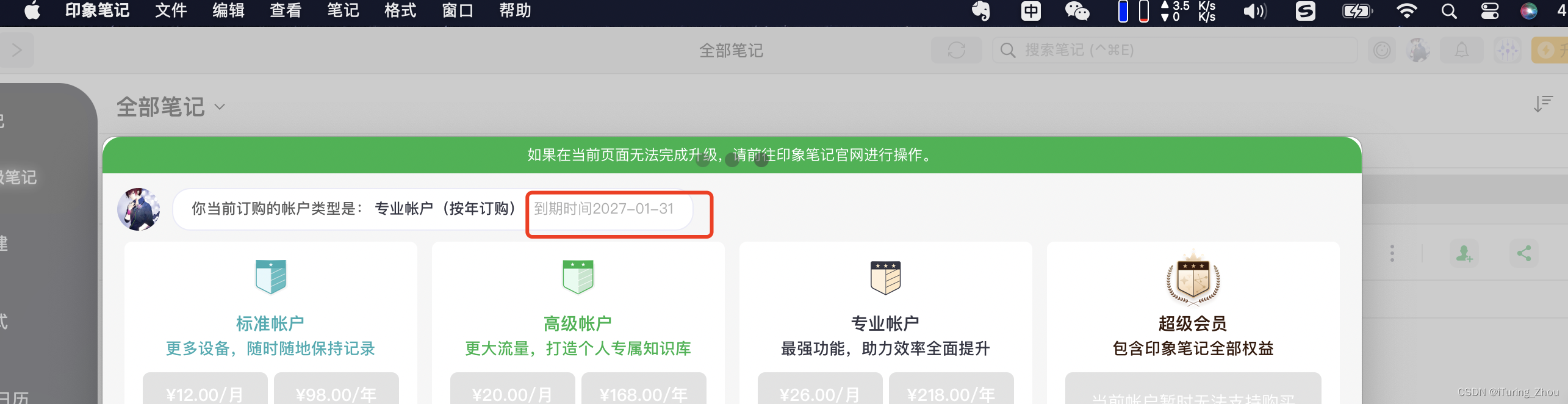This screenshot has height=404, width=1568.
Task: Open the 窗口 menu
Action: [458, 10]
